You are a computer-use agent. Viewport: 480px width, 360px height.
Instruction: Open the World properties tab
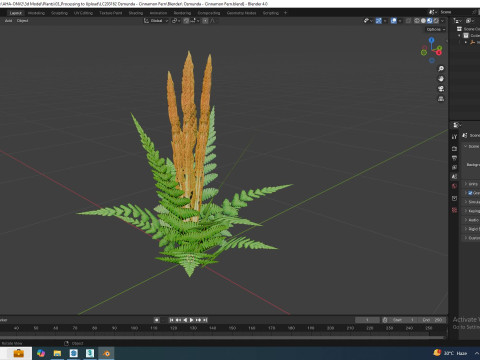(x=454, y=186)
